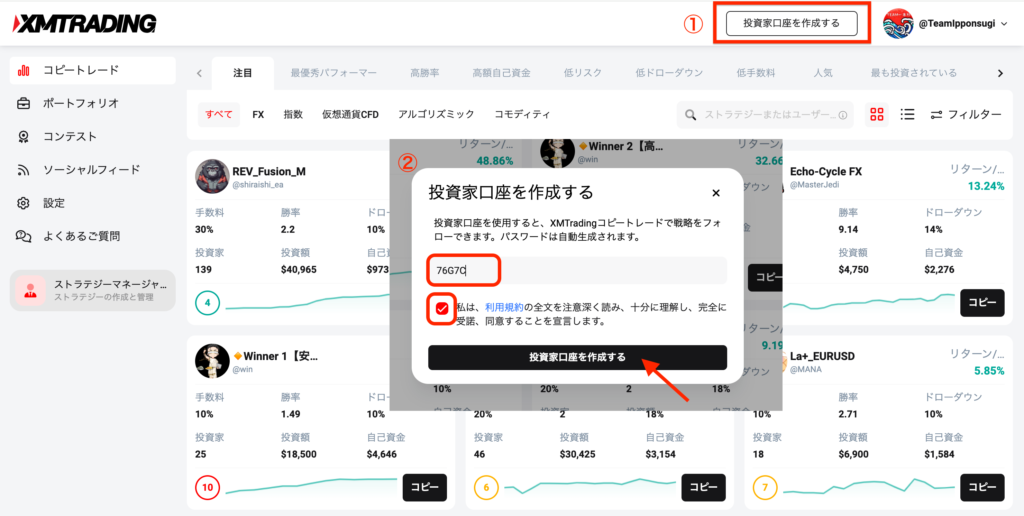Click the 13.24% return value
Image resolution: width=1024 pixels, height=516 pixels.
(x=985, y=186)
